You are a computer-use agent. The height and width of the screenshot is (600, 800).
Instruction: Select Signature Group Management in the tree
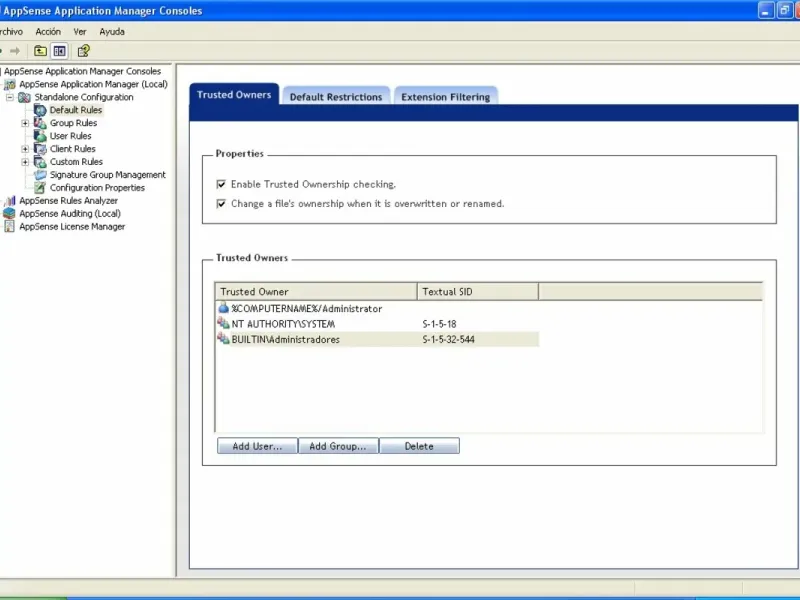[x=108, y=174]
